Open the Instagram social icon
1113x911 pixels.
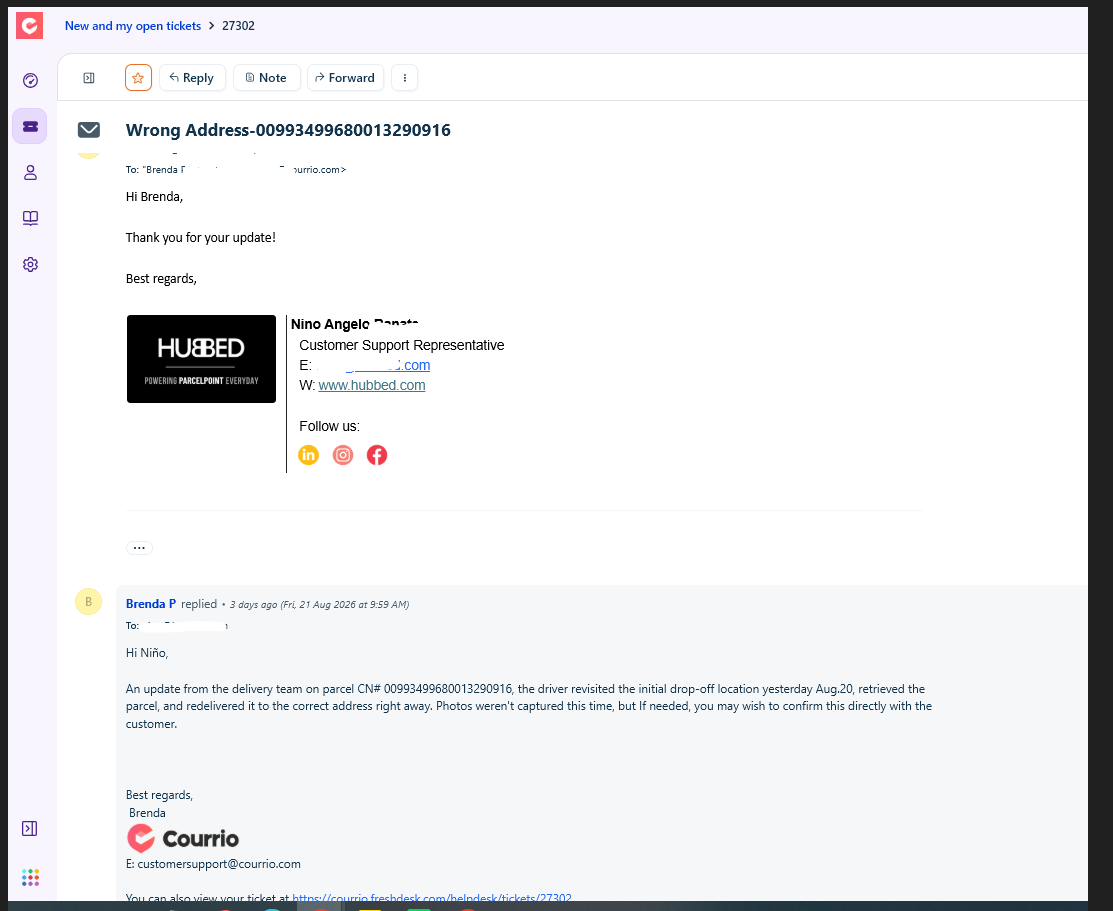pos(343,455)
